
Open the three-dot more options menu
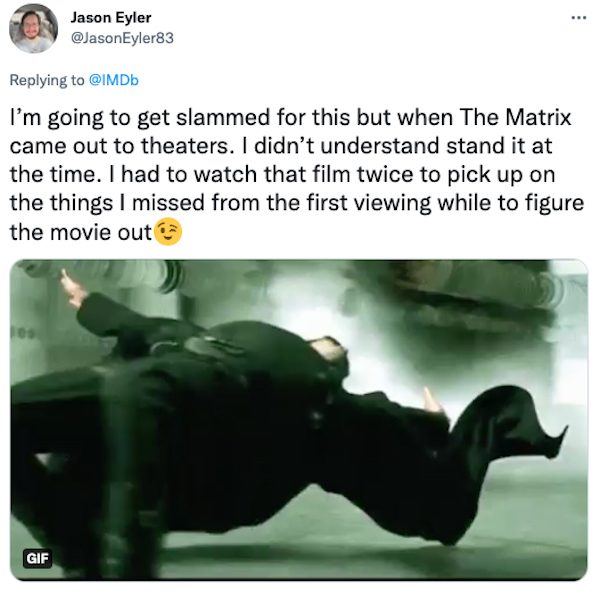coord(579,18)
